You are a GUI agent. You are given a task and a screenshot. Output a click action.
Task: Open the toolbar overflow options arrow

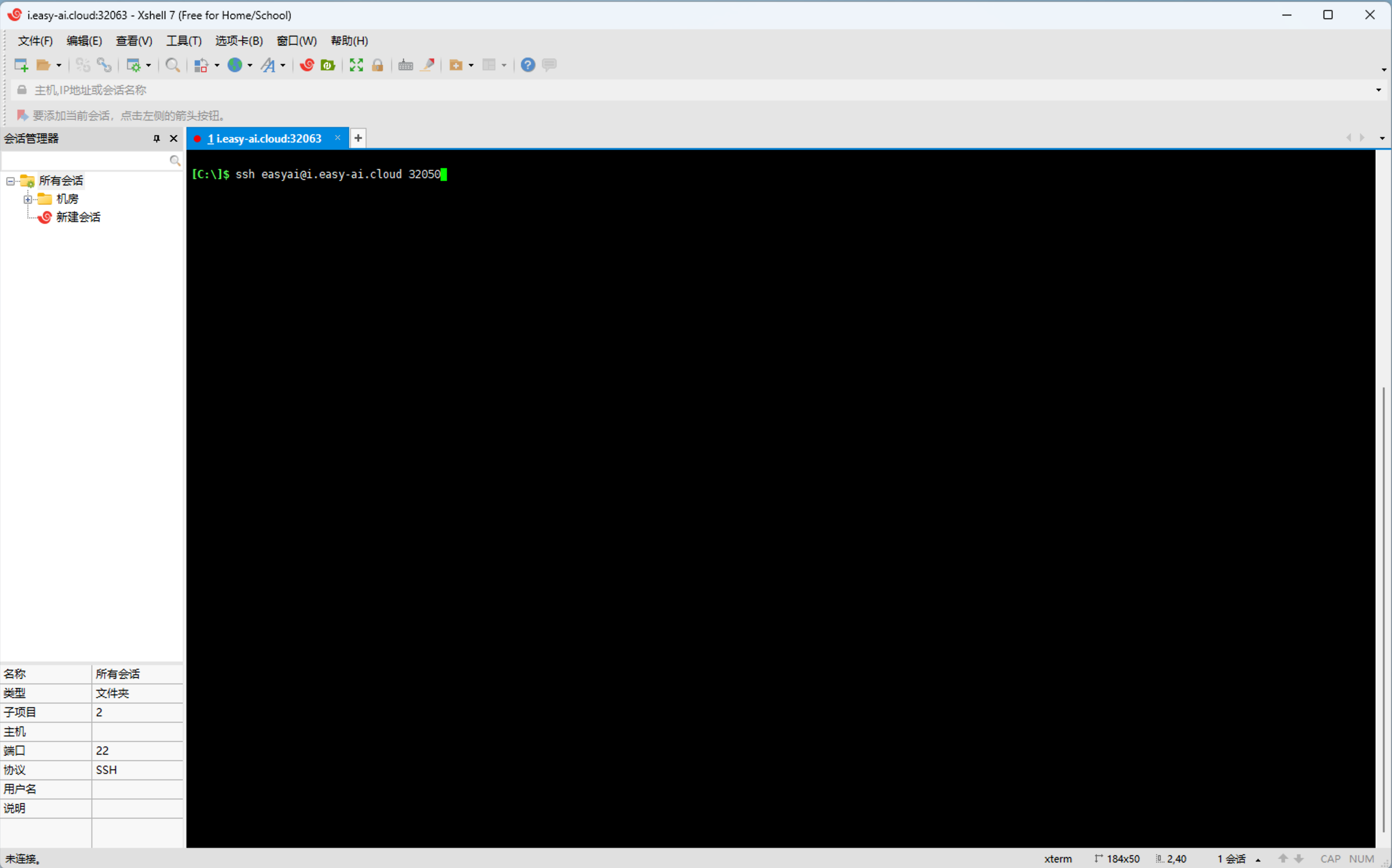click(1383, 69)
